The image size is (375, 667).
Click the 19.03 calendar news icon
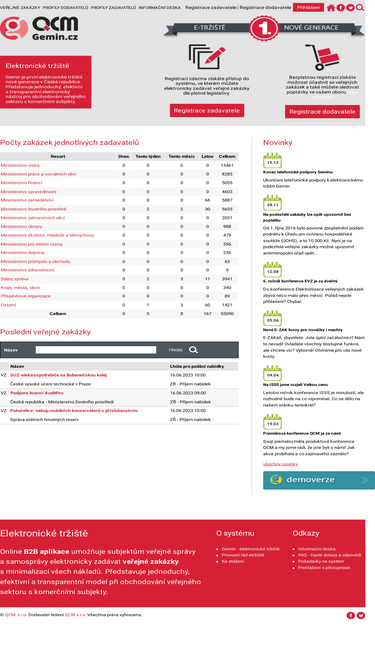point(273,422)
